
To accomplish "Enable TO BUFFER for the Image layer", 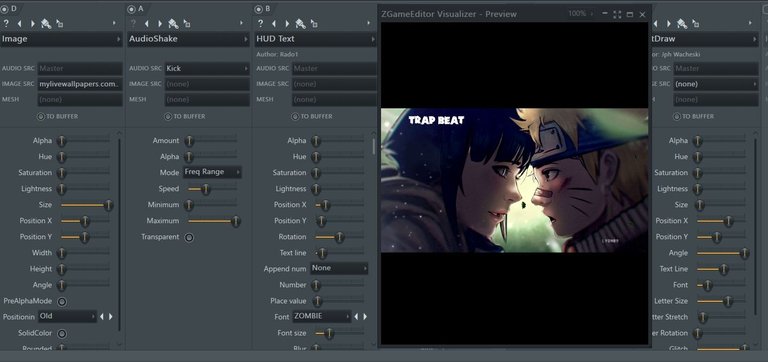I will pos(41,117).
